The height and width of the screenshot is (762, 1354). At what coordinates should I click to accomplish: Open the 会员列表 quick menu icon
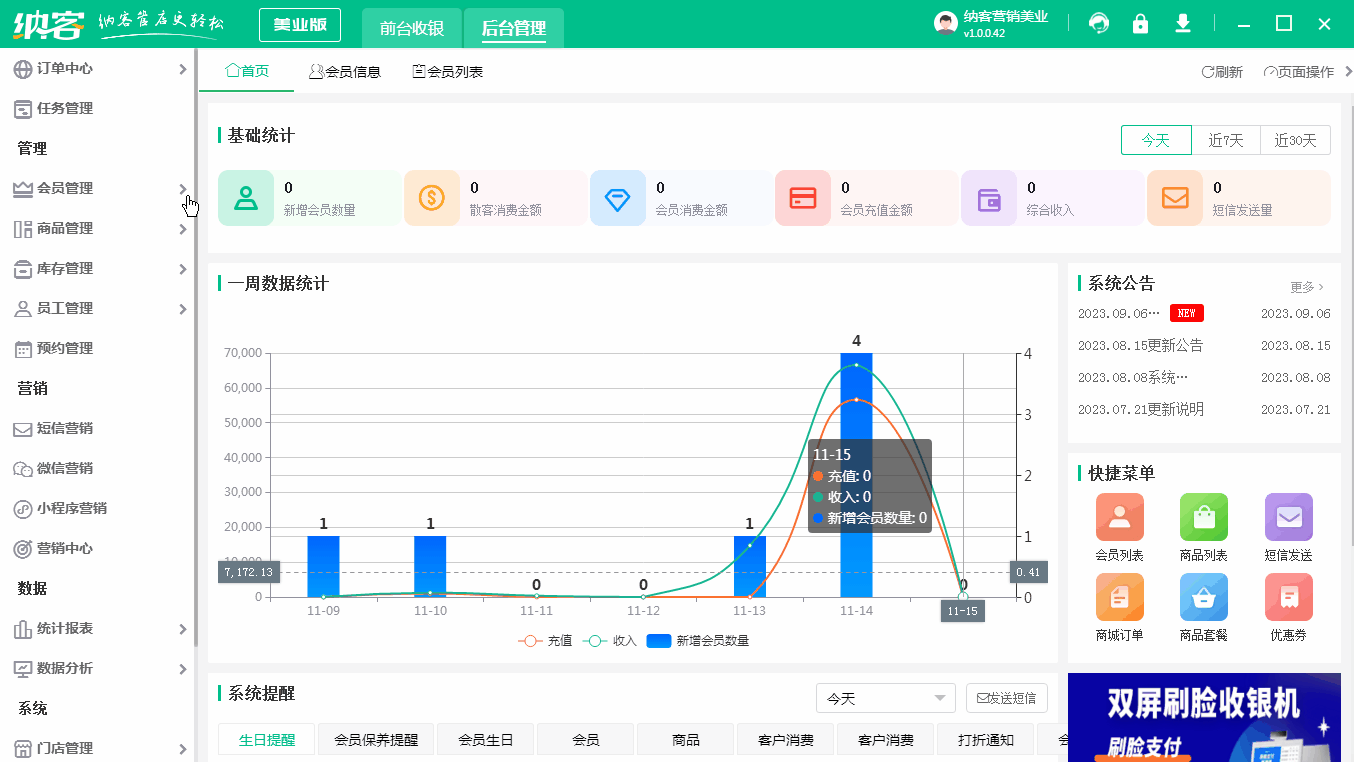coord(1119,517)
